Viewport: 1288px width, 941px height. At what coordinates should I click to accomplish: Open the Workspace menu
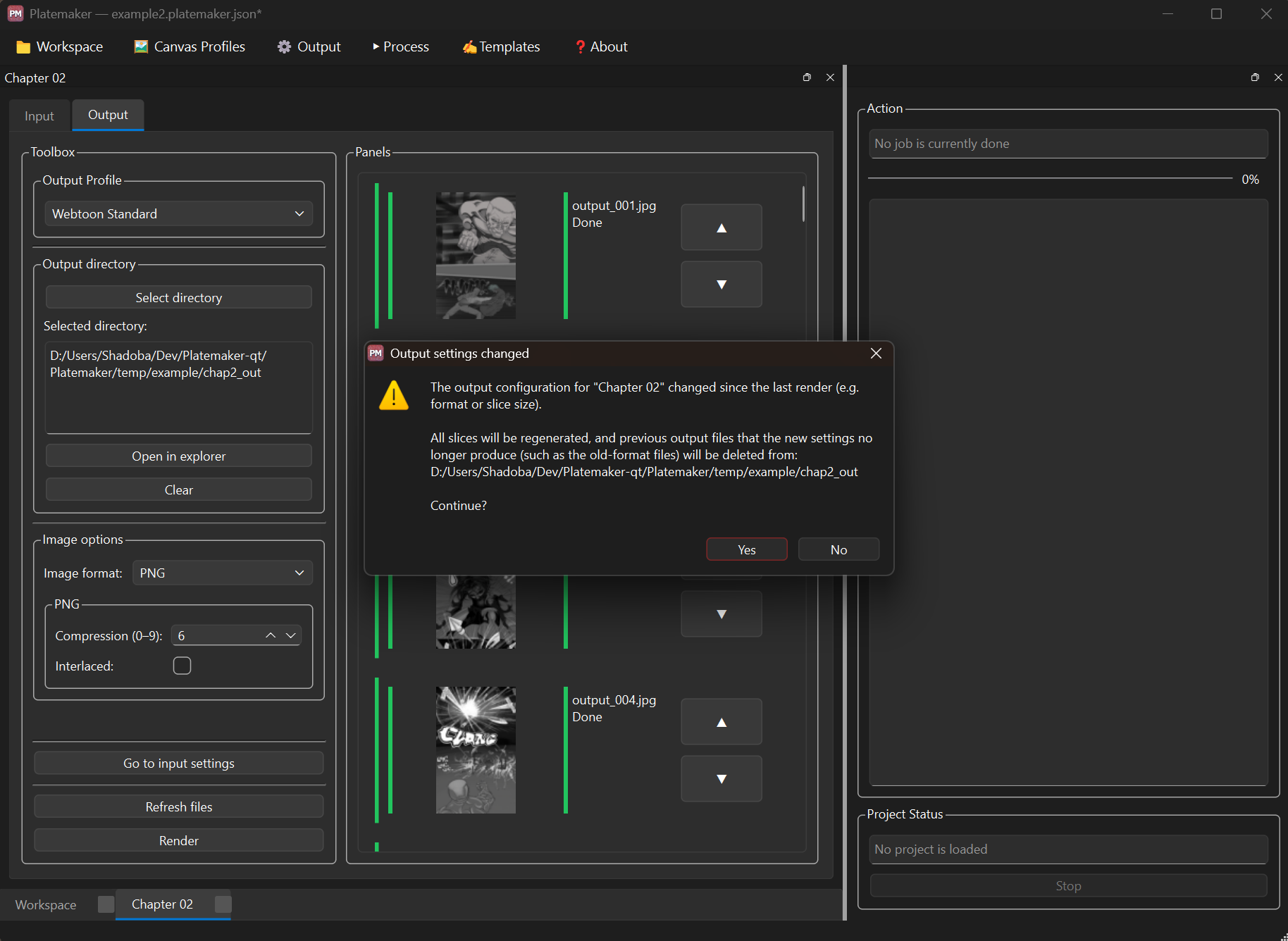[x=60, y=46]
